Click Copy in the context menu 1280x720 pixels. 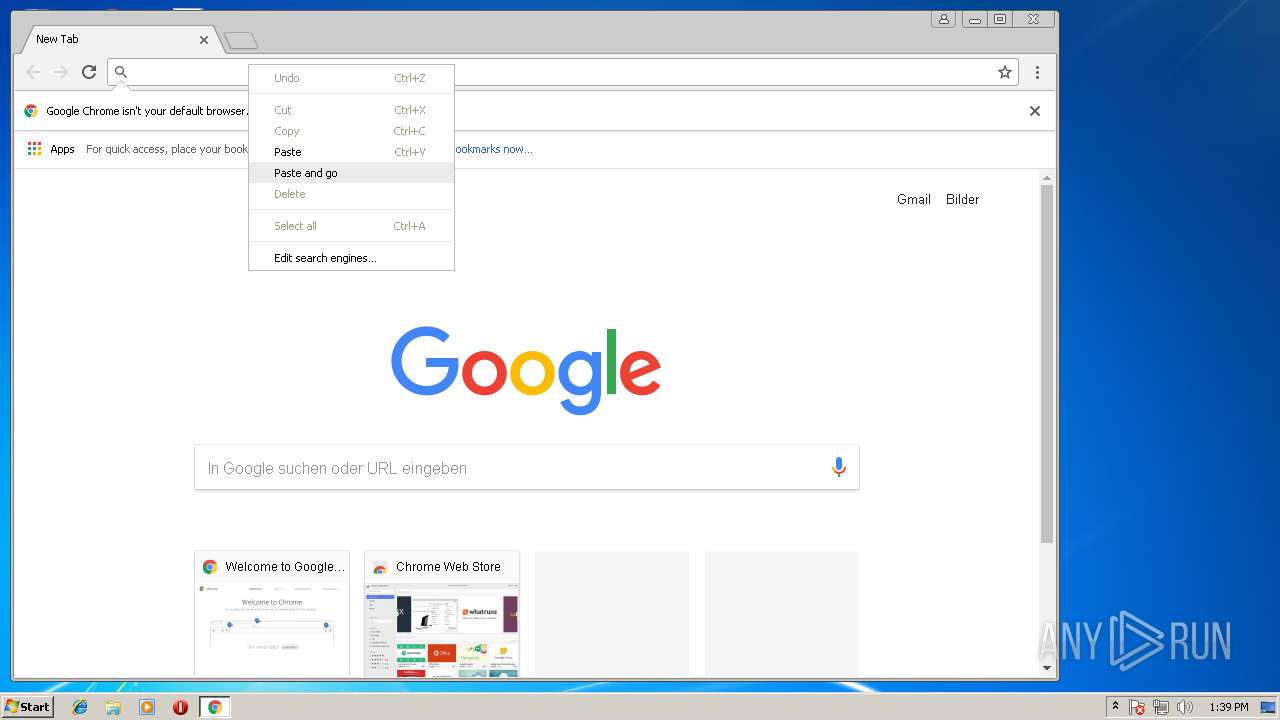tap(351, 131)
